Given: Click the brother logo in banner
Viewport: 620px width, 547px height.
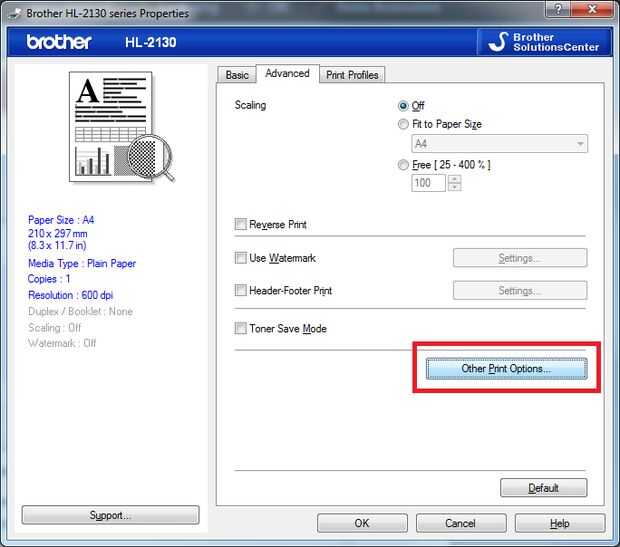Looking at the screenshot, I should [x=59, y=42].
